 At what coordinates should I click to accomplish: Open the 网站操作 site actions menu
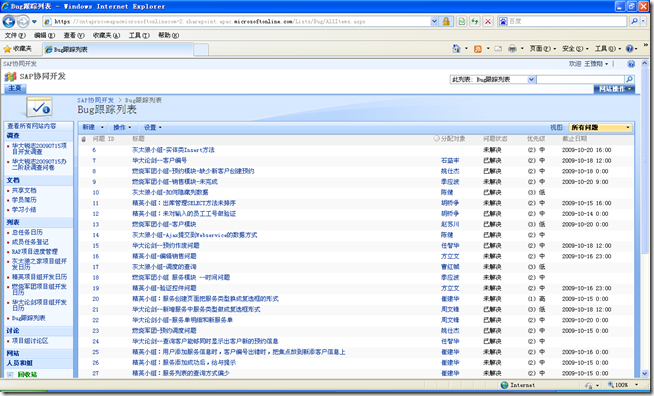pyautogui.click(x=614, y=89)
